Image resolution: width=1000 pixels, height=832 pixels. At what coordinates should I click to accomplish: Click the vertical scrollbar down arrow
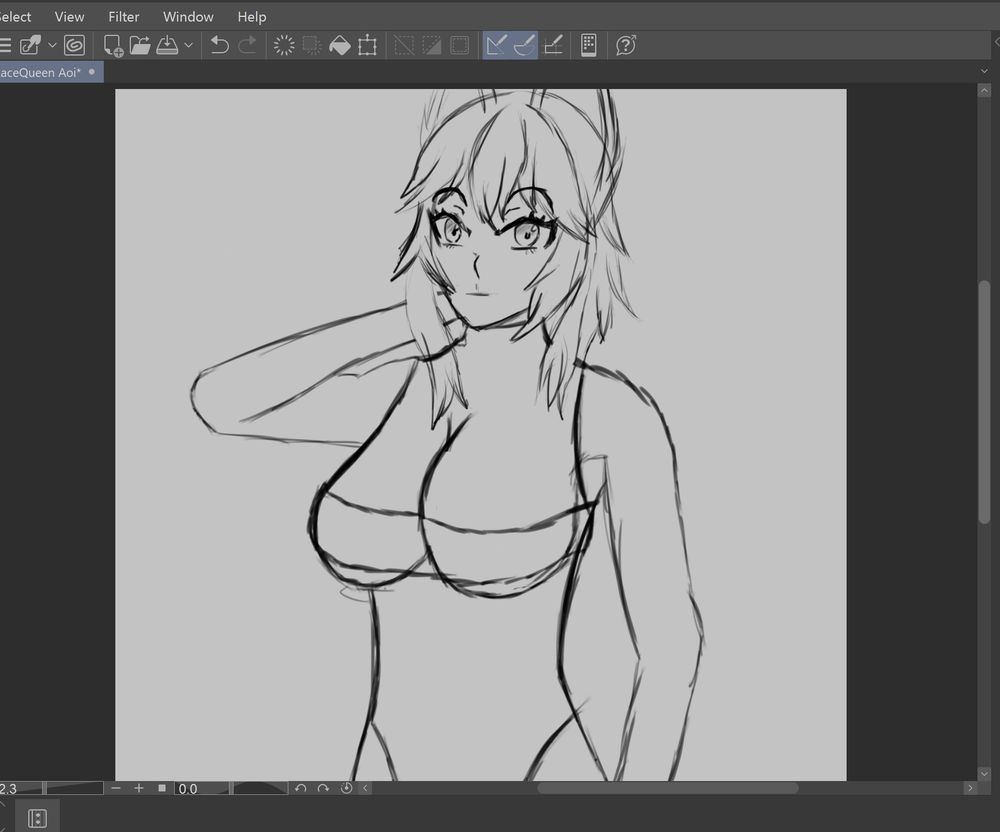[984, 774]
